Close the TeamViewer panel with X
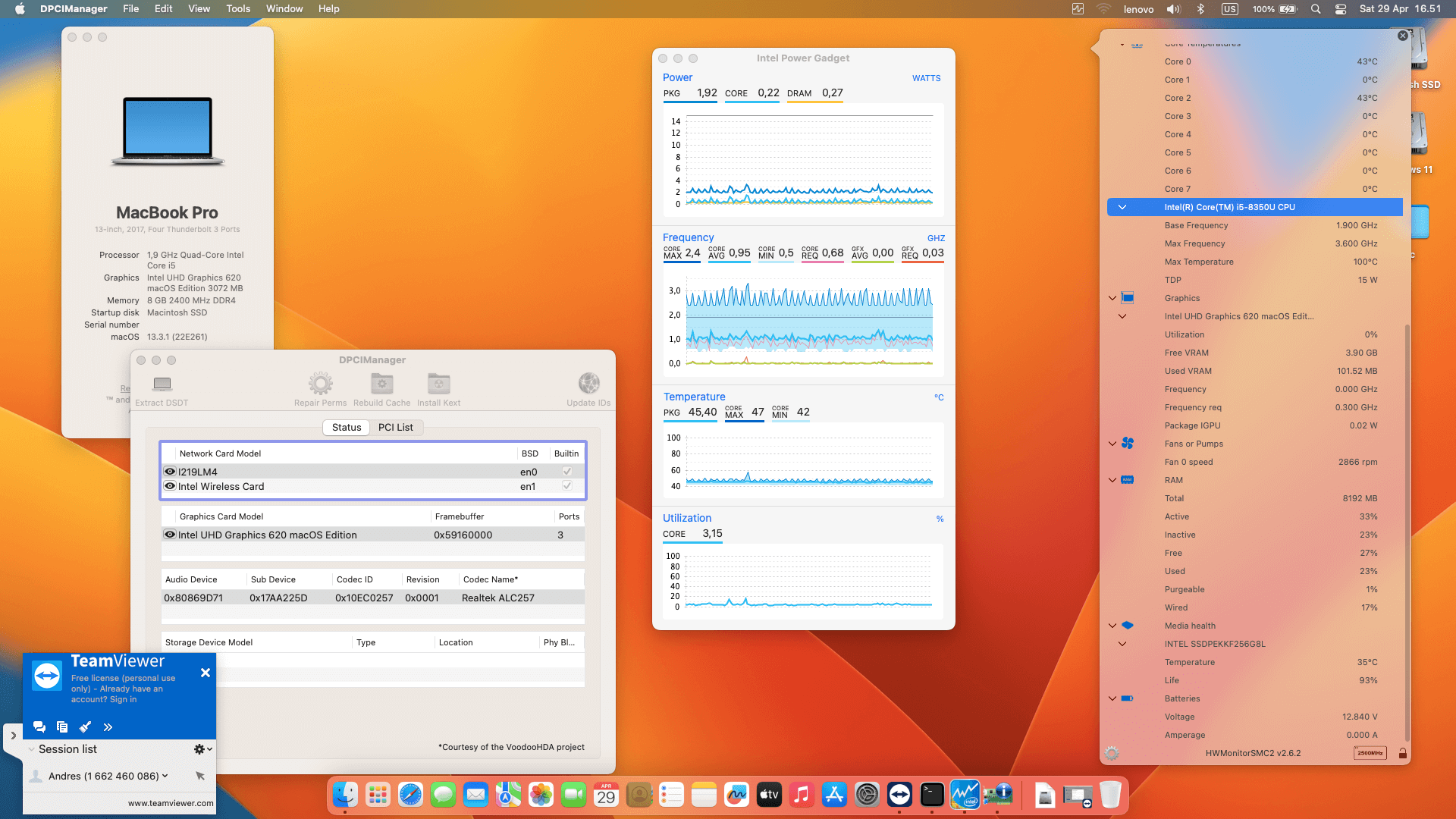The width and height of the screenshot is (1456, 819). pyautogui.click(x=206, y=673)
